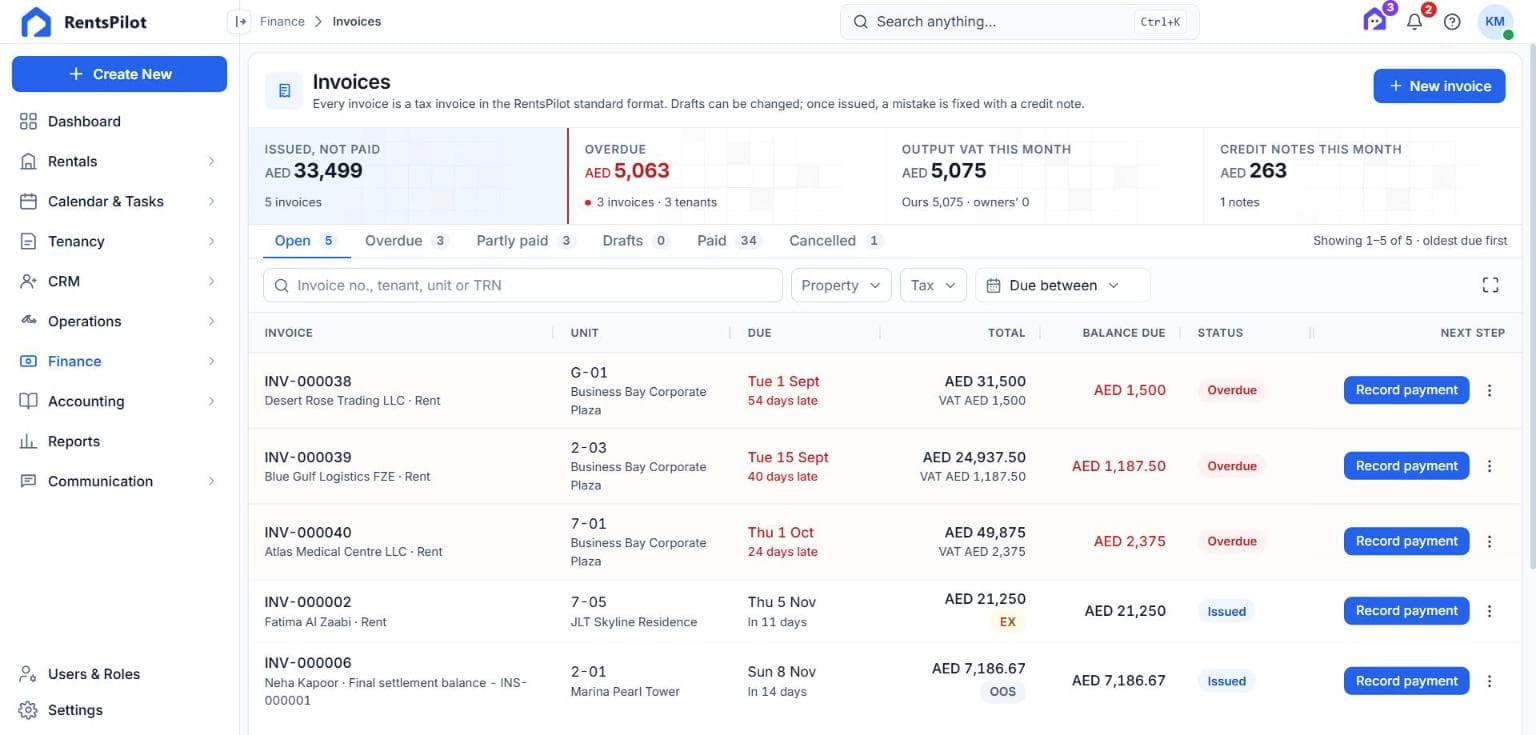Click the Create New button

119,74
